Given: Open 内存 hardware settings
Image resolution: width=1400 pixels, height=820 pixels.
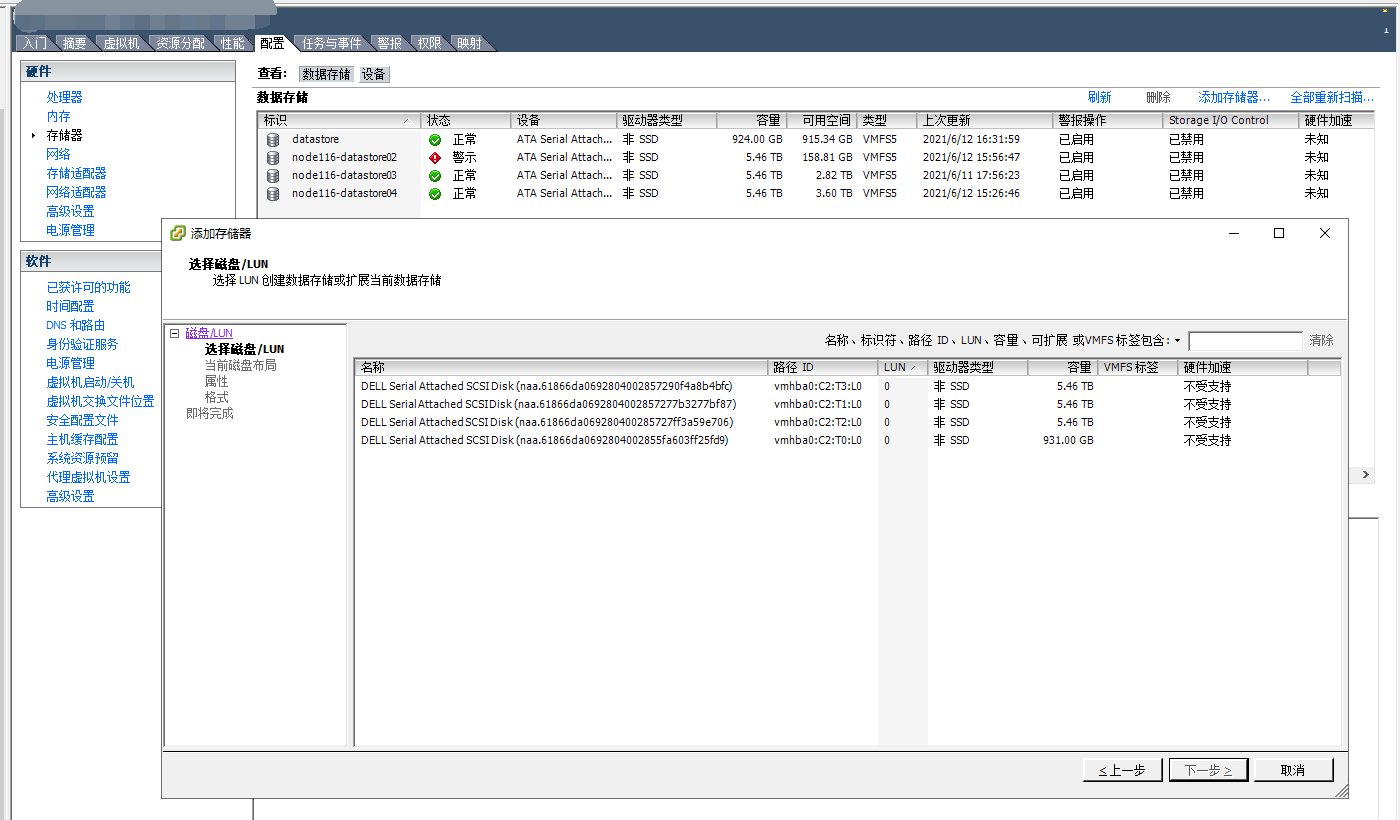Looking at the screenshot, I should click(x=58, y=116).
